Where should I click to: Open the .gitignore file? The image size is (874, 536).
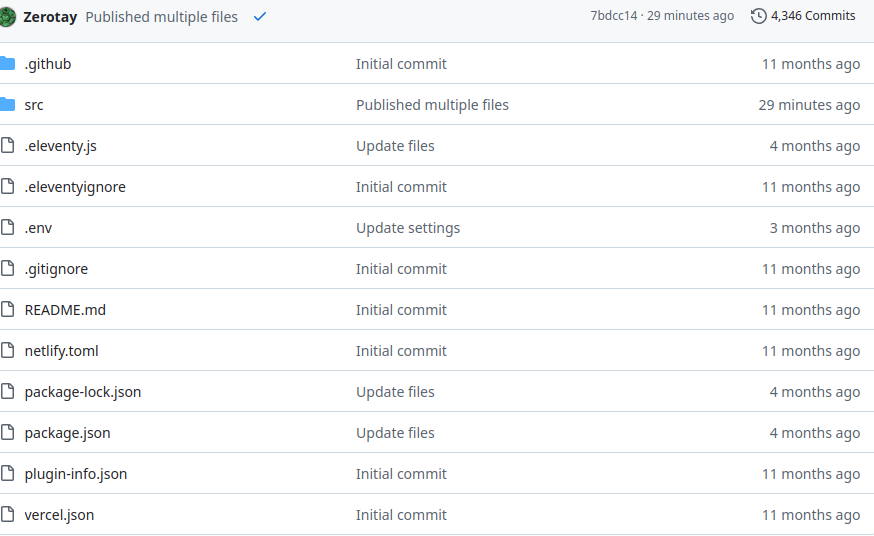(56, 269)
